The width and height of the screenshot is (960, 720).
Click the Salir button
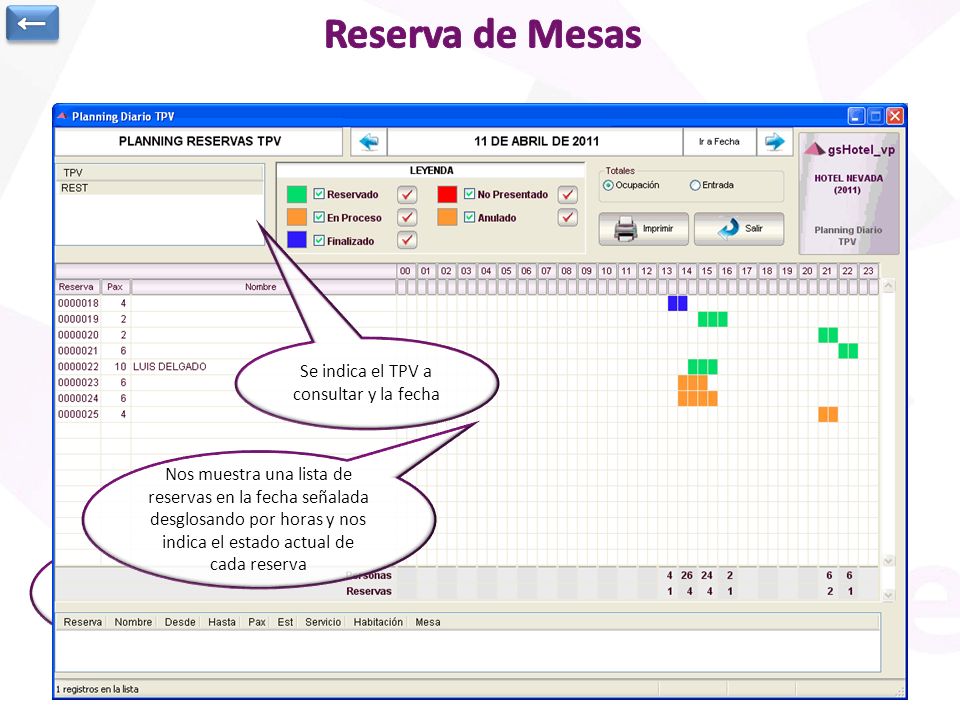pyautogui.click(x=739, y=229)
